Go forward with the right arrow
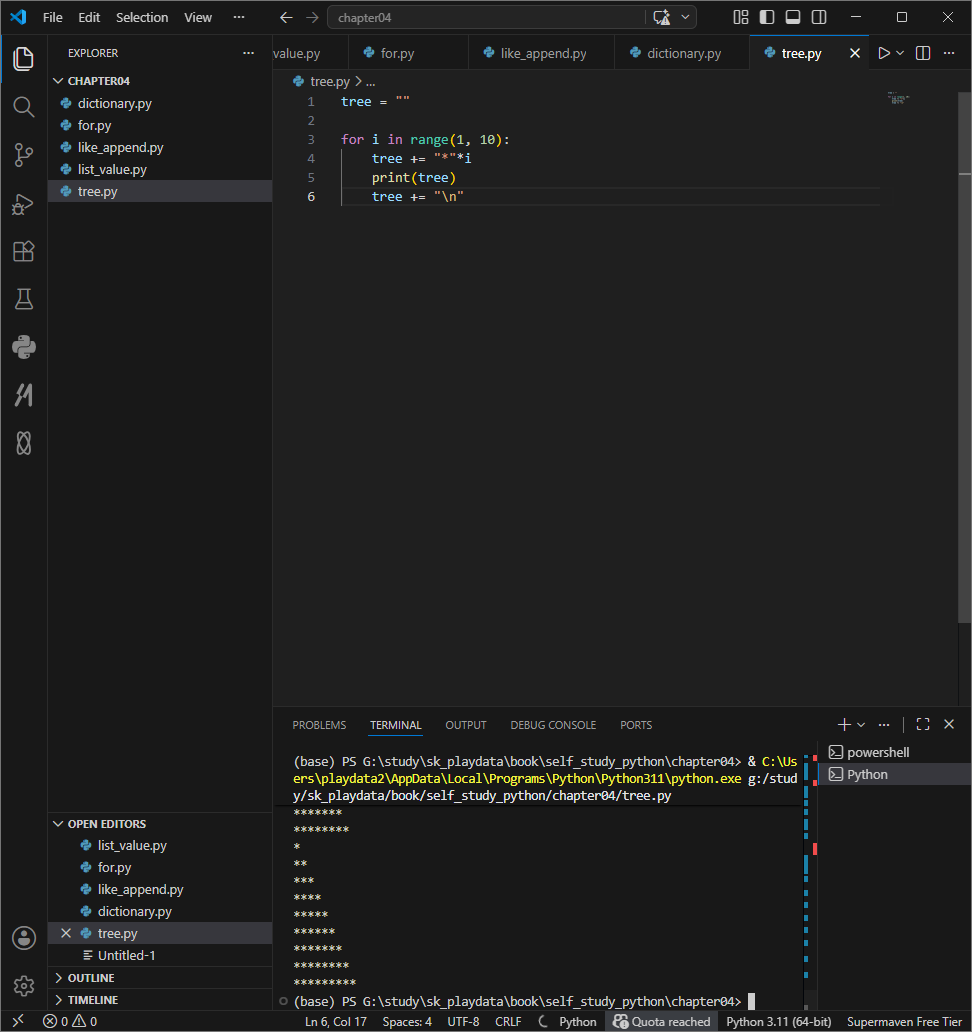Image resolution: width=972 pixels, height=1032 pixels. (x=312, y=18)
